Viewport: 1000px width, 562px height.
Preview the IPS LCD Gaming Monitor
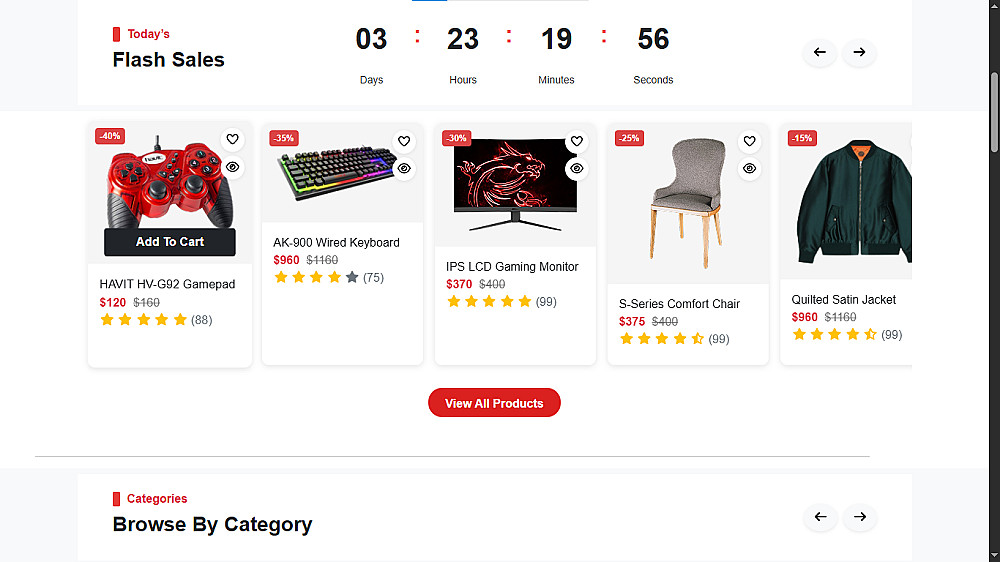click(576, 169)
